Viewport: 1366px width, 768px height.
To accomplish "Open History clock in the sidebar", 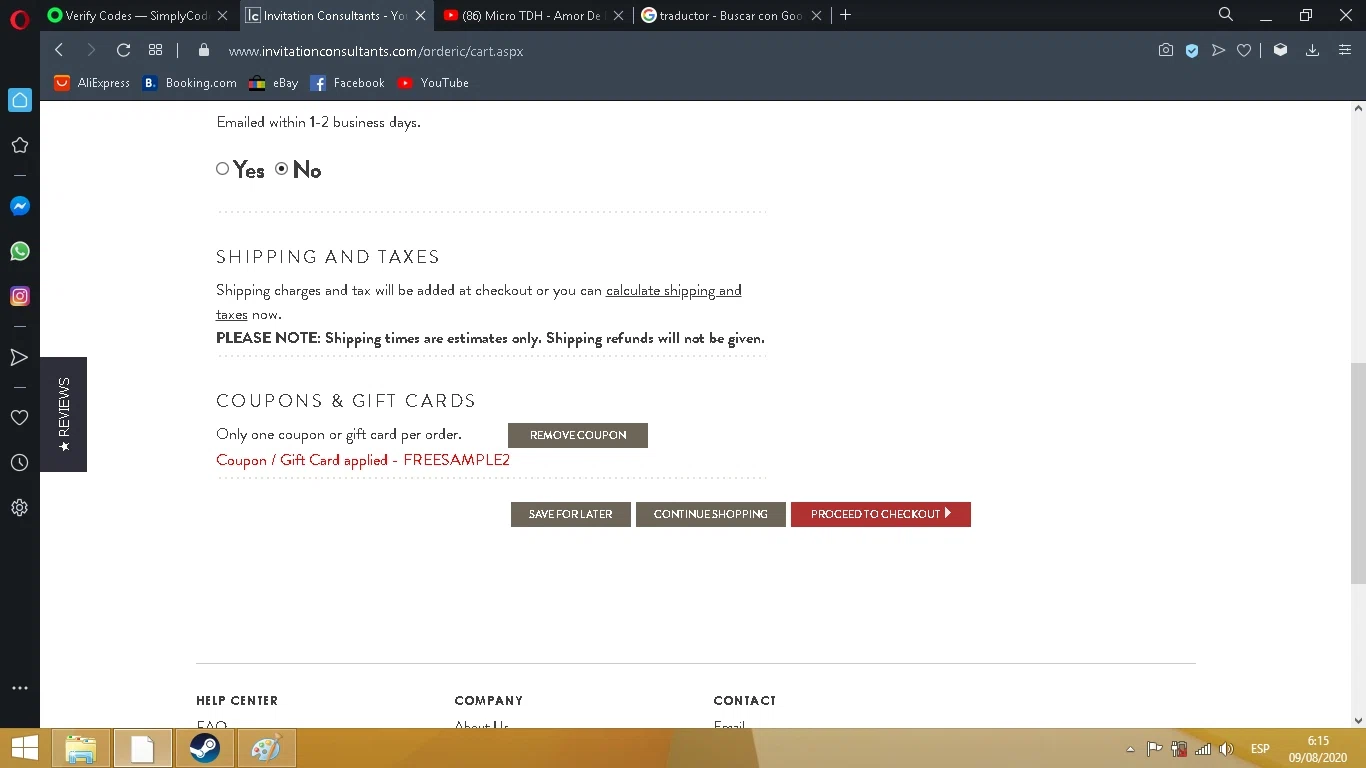I will coord(19,463).
